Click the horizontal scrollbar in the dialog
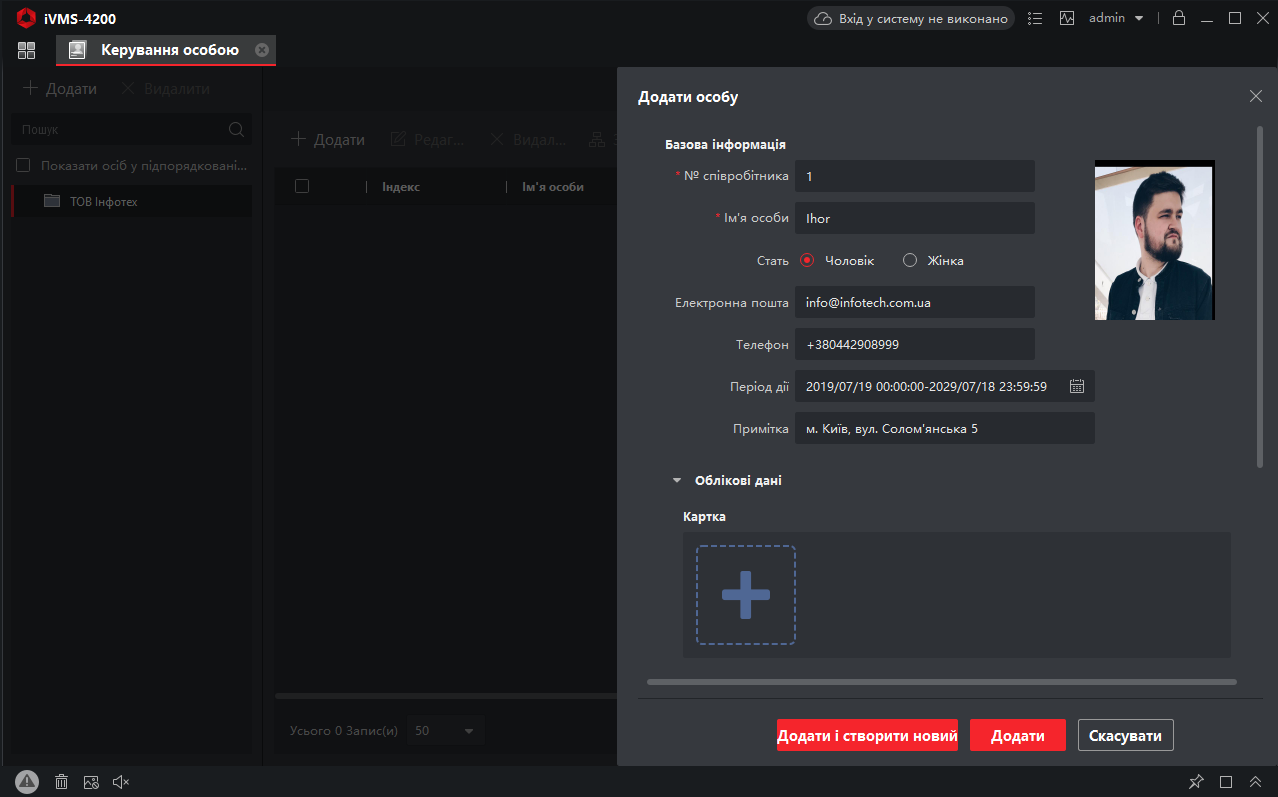This screenshot has height=797, width=1278. point(941,682)
